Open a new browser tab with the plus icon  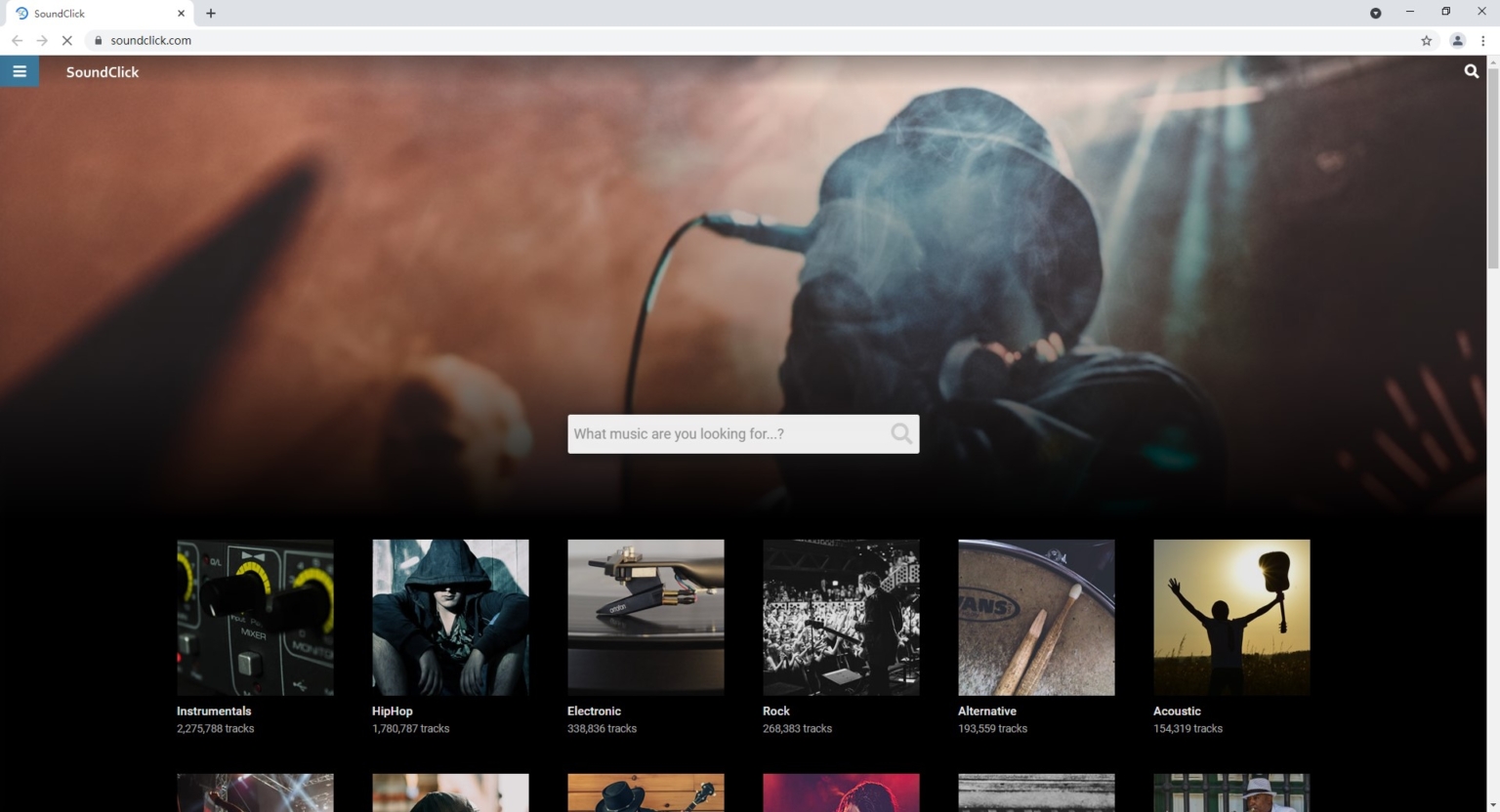[x=211, y=13]
